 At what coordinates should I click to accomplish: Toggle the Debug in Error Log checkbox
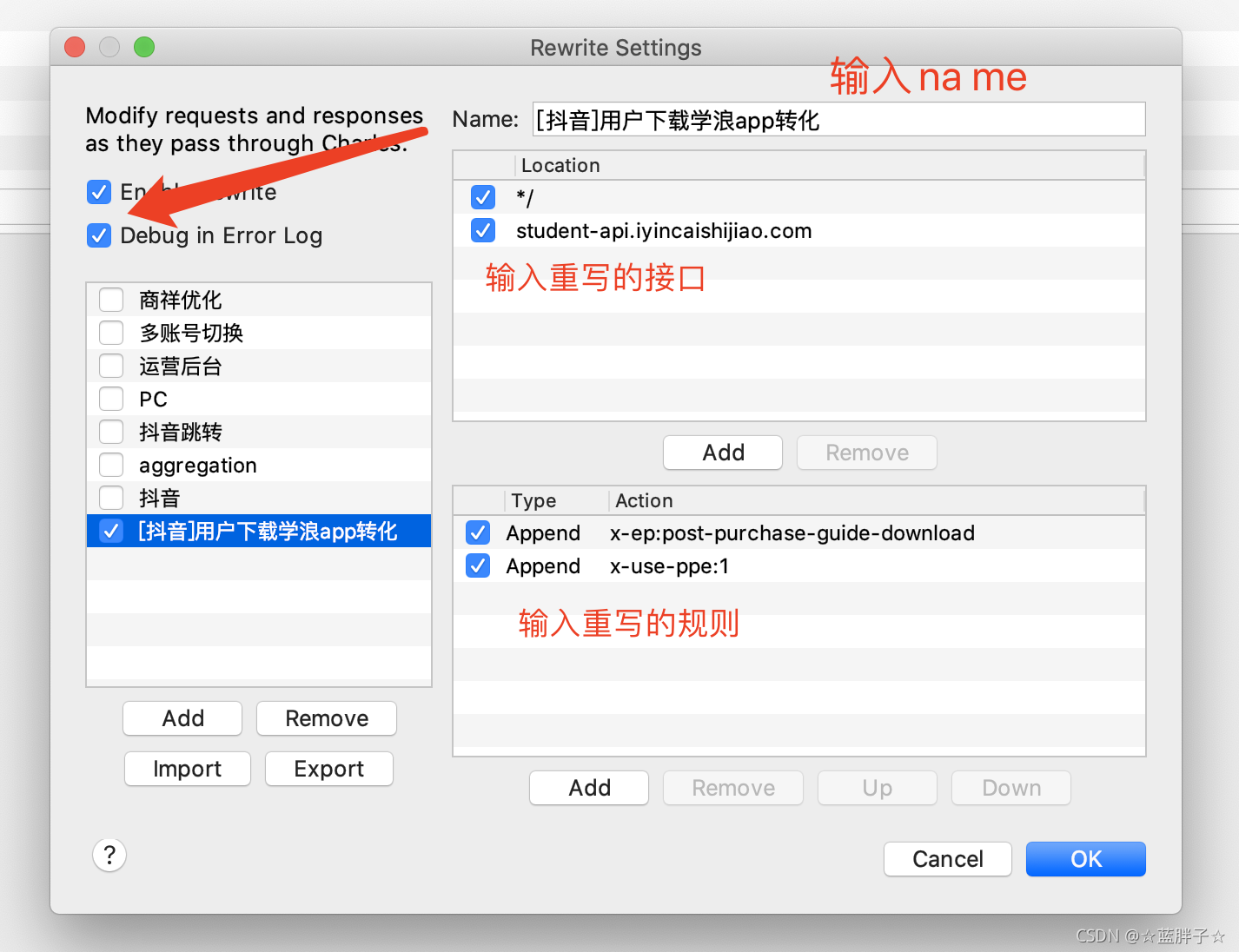coord(99,235)
